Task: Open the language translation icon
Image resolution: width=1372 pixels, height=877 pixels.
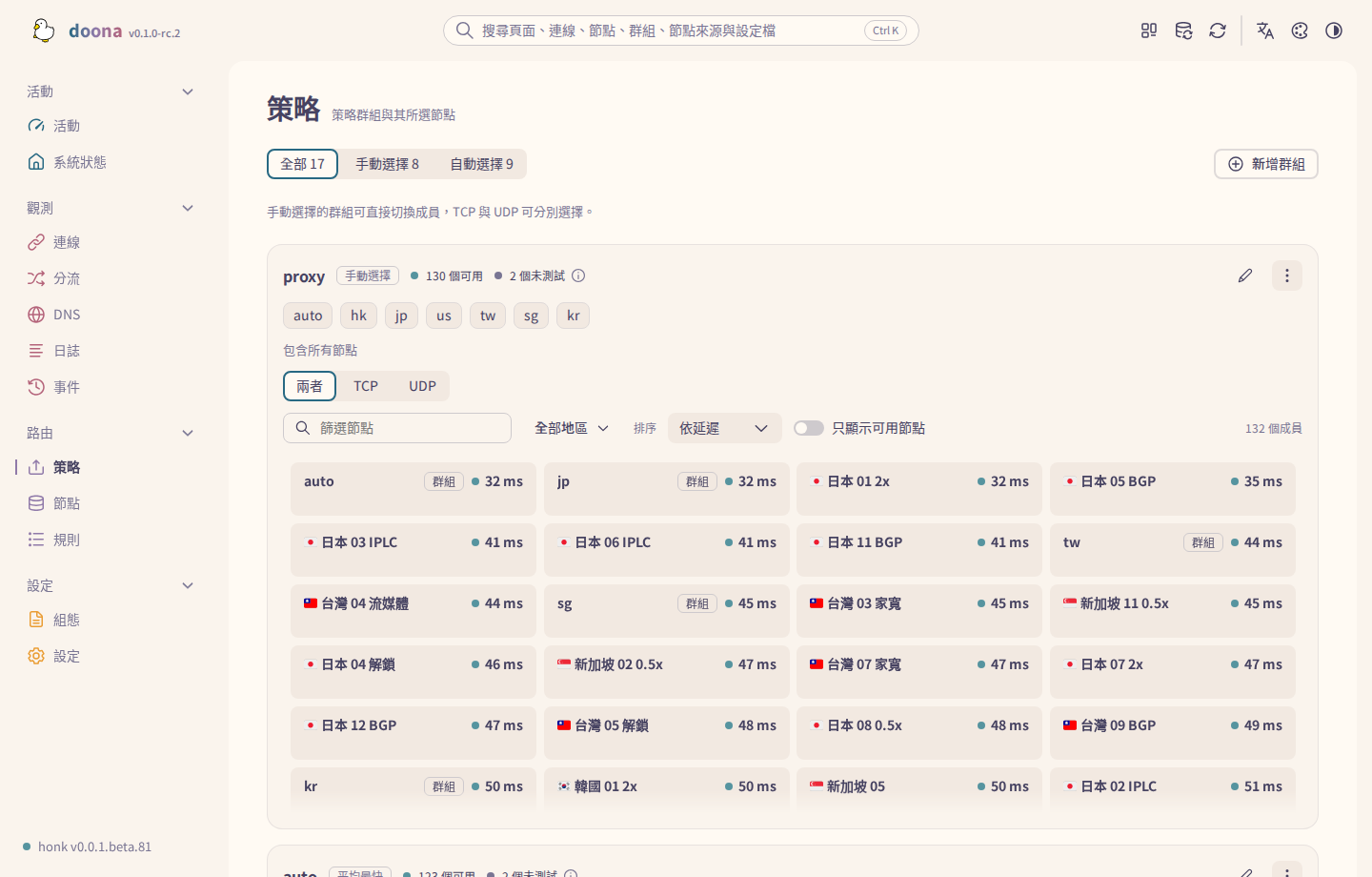Action: pyautogui.click(x=1265, y=31)
